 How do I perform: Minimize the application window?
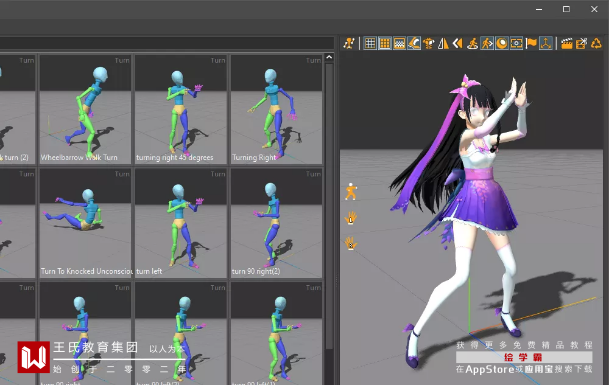pos(539,9)
